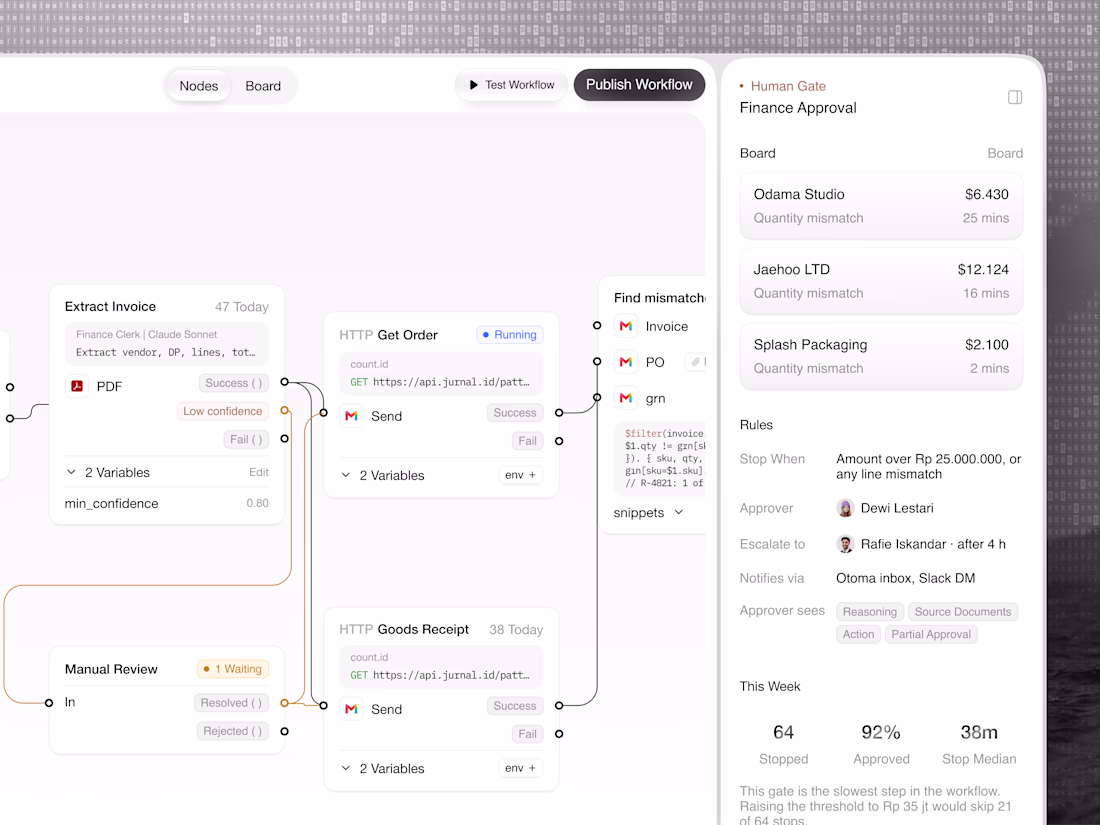Click the GET URL field in HTTP Goods Receipt
The image size is (1100, 825).
[441, 666]
